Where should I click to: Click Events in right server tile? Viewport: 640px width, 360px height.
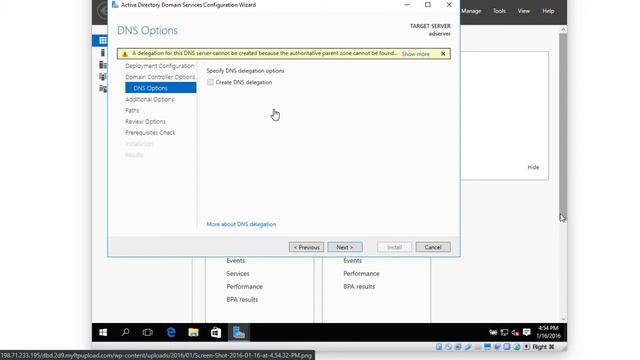point(352,260)
